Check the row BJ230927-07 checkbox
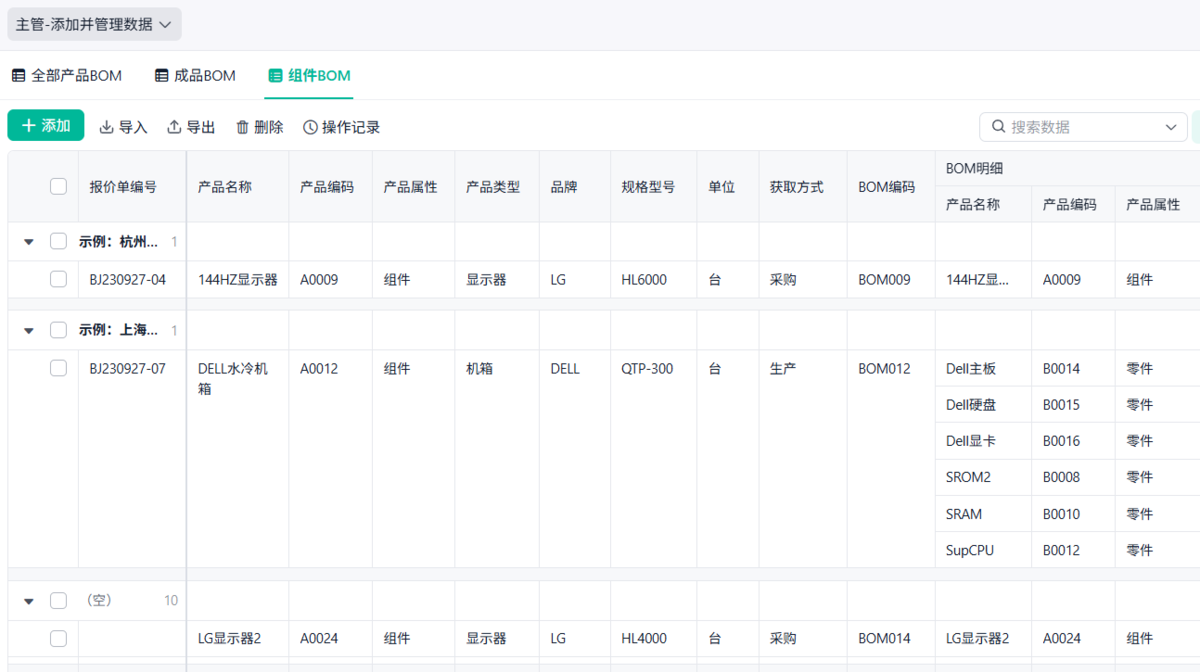This screenshot has height=672, width=1200. click(58, 368)
